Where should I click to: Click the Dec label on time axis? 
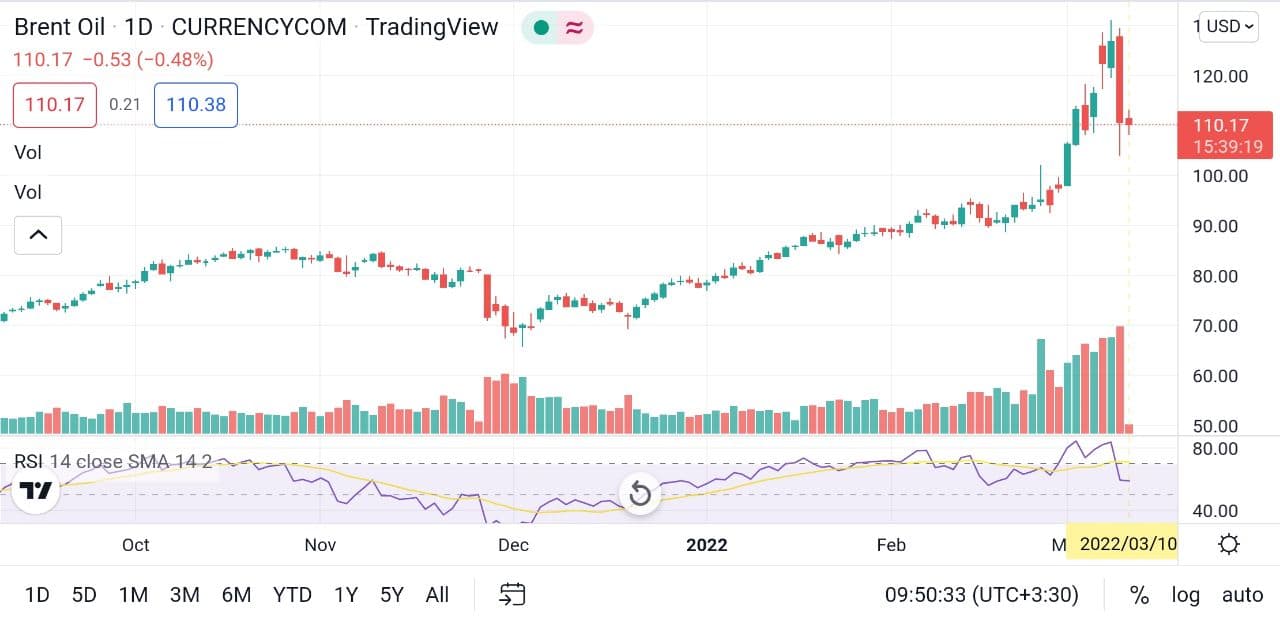pos(513,545)
